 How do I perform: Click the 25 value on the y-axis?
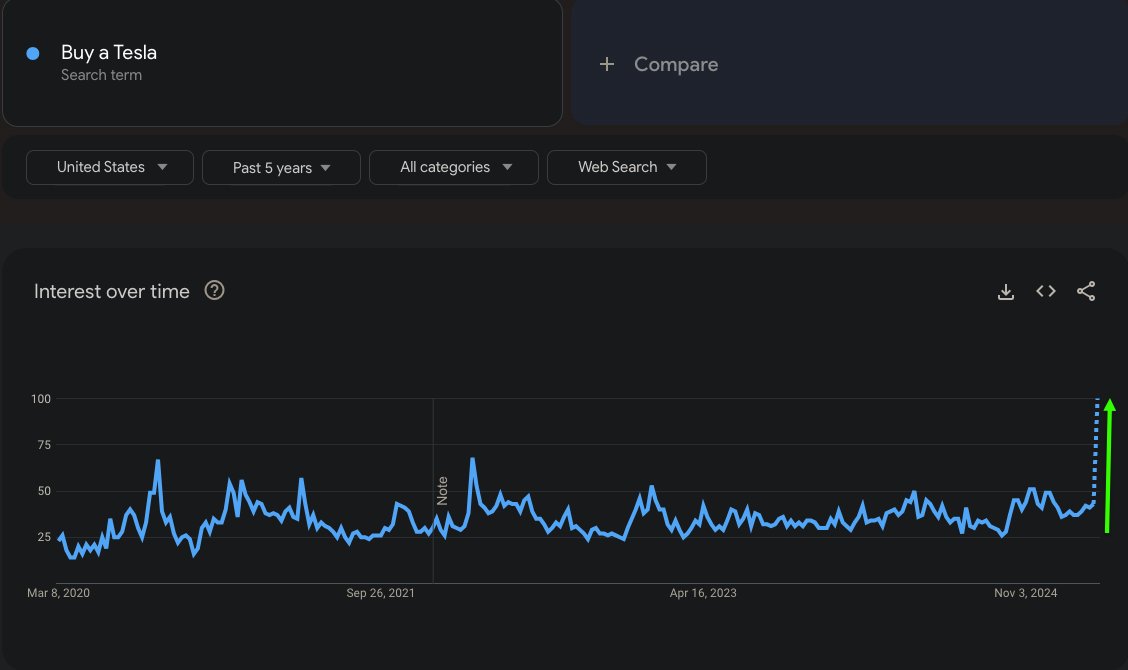coord(44,537)
